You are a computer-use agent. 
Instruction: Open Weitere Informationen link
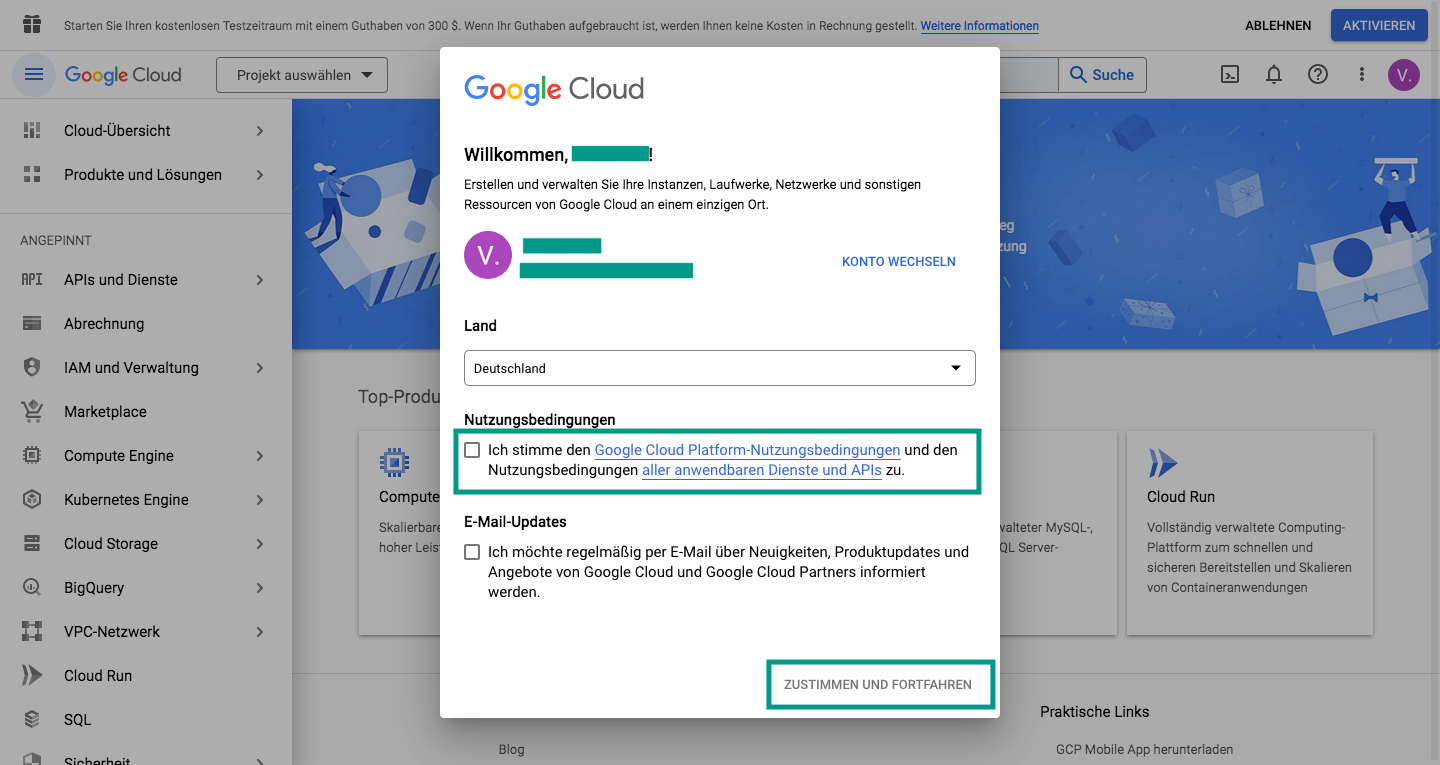tap(980, 26)
